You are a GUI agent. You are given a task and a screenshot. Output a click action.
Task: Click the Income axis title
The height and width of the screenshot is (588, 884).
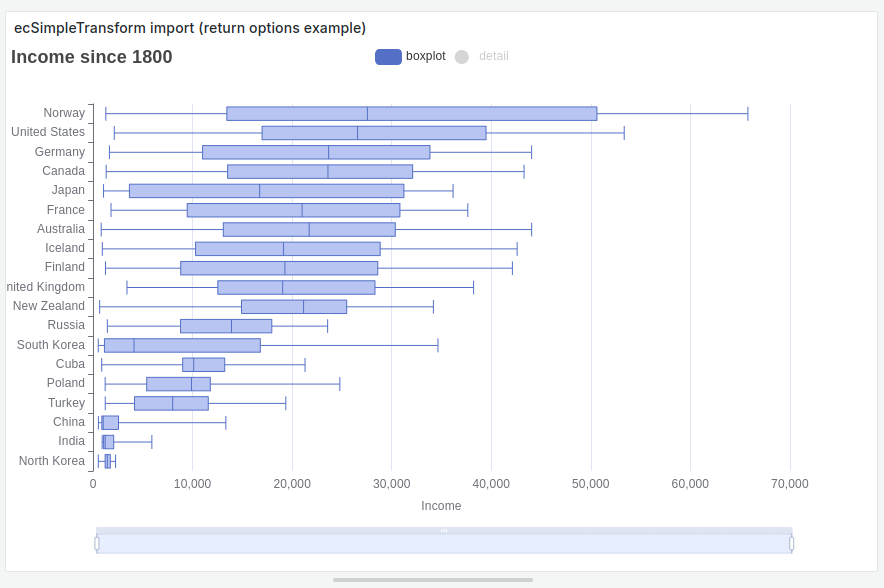click(441, 506)
